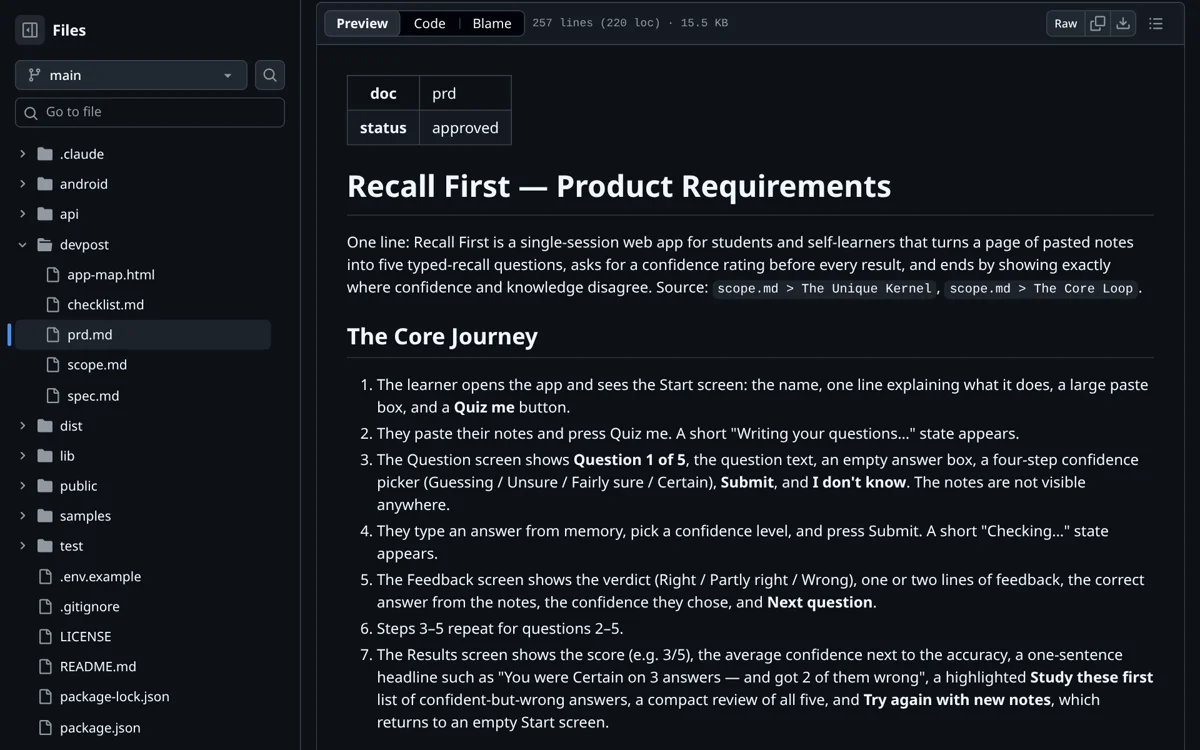
Task: Switch to the Code tab
Action: [x=429, y=23]
